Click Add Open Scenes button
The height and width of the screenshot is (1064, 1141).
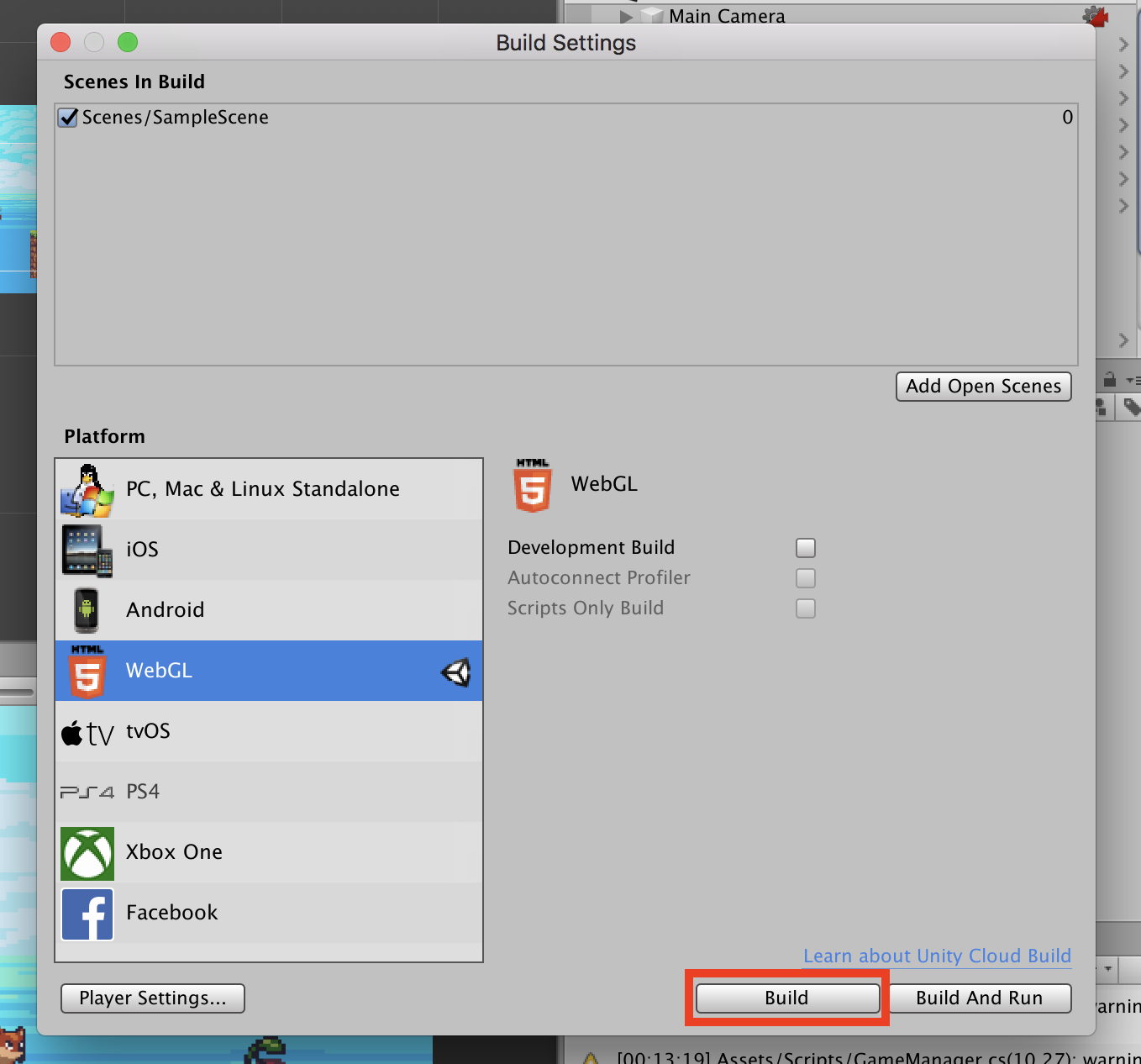(984, 387)
